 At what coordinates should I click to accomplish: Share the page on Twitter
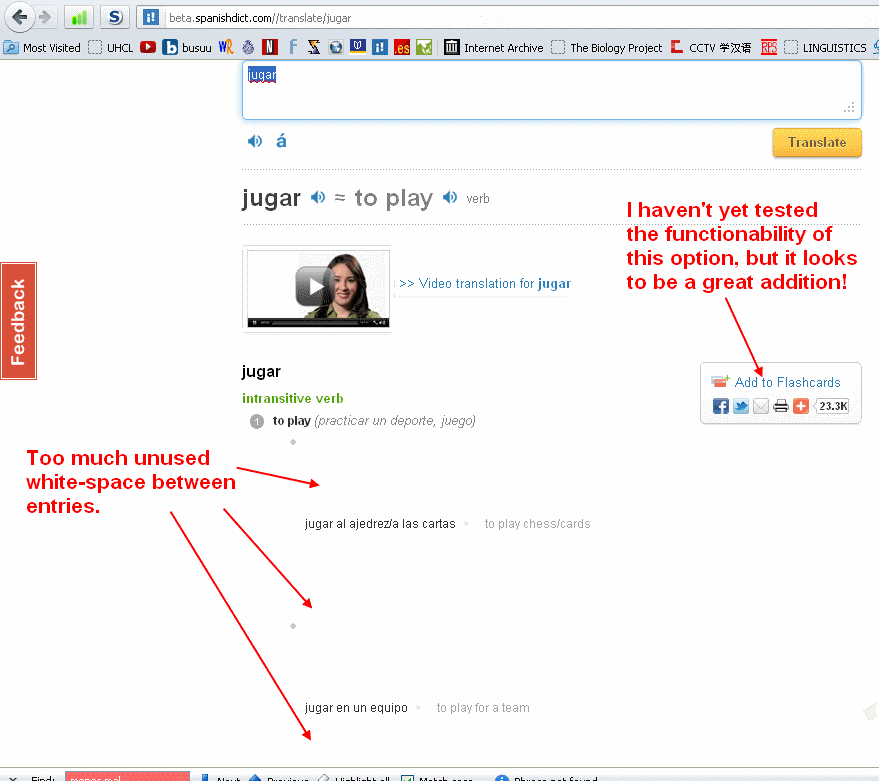[740, 406]
